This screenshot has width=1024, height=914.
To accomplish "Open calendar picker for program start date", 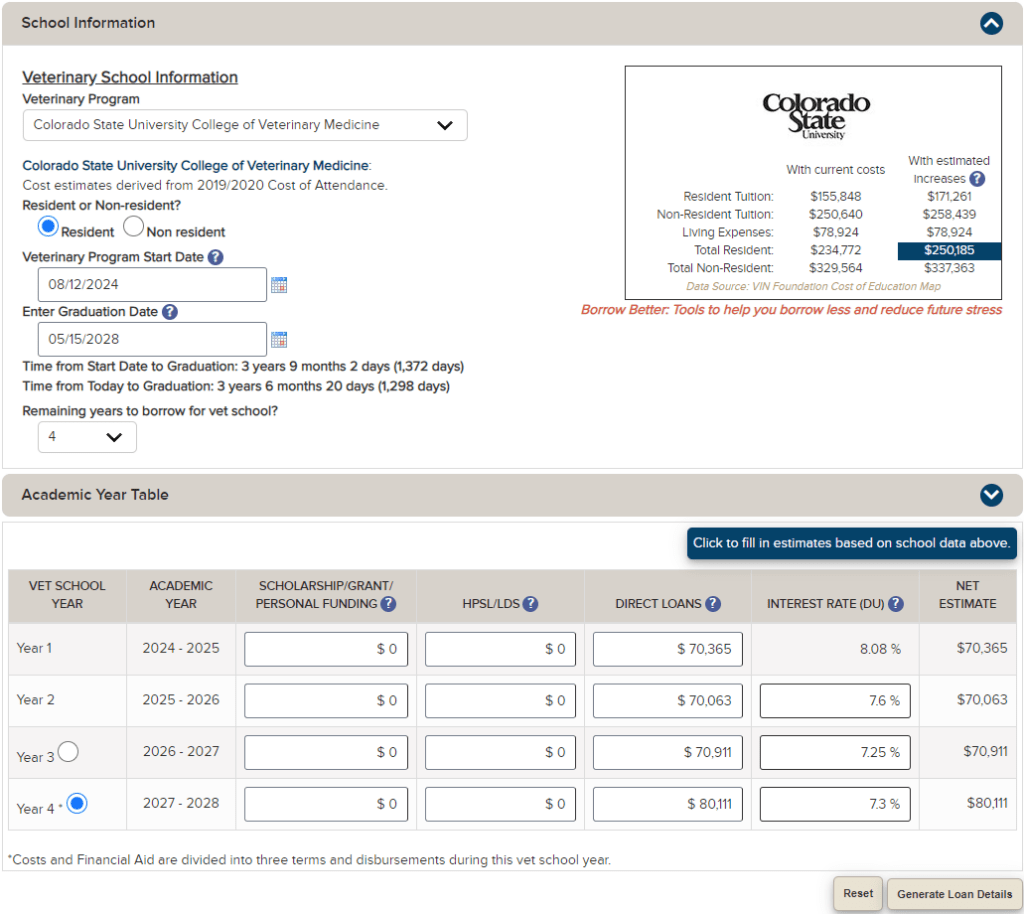I will 279,285.
